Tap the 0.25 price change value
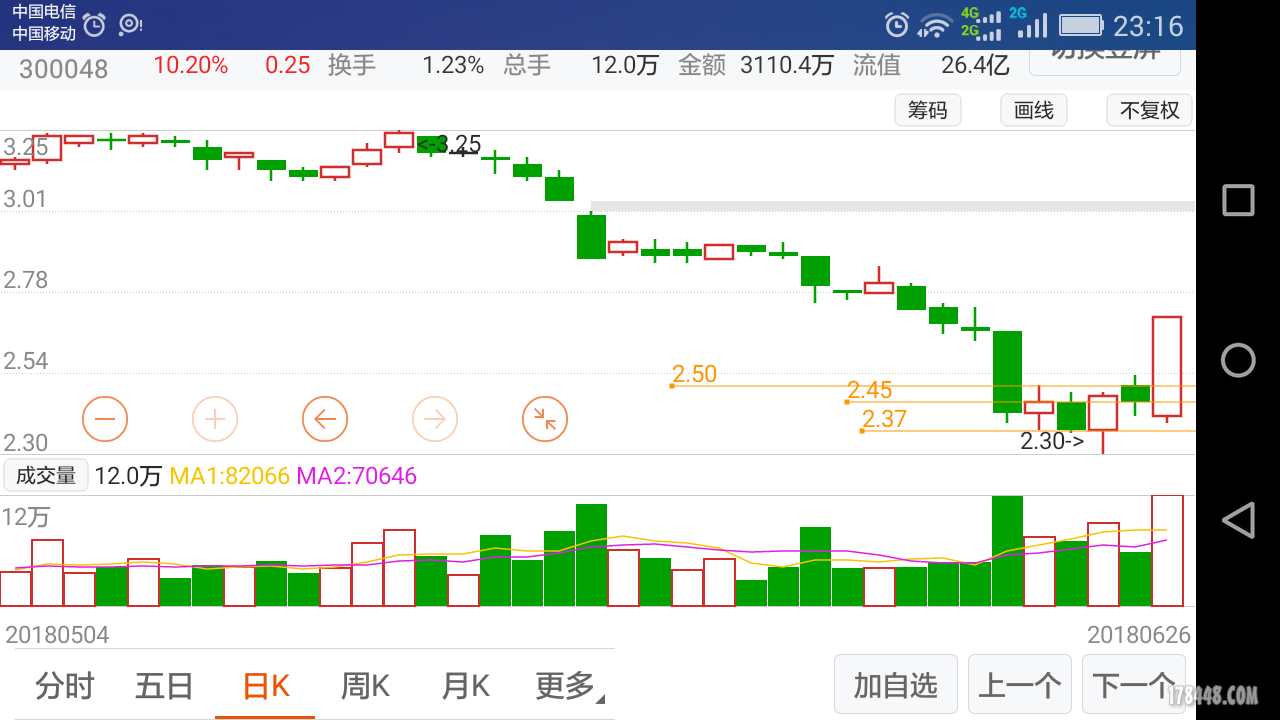 pos(288,66)
